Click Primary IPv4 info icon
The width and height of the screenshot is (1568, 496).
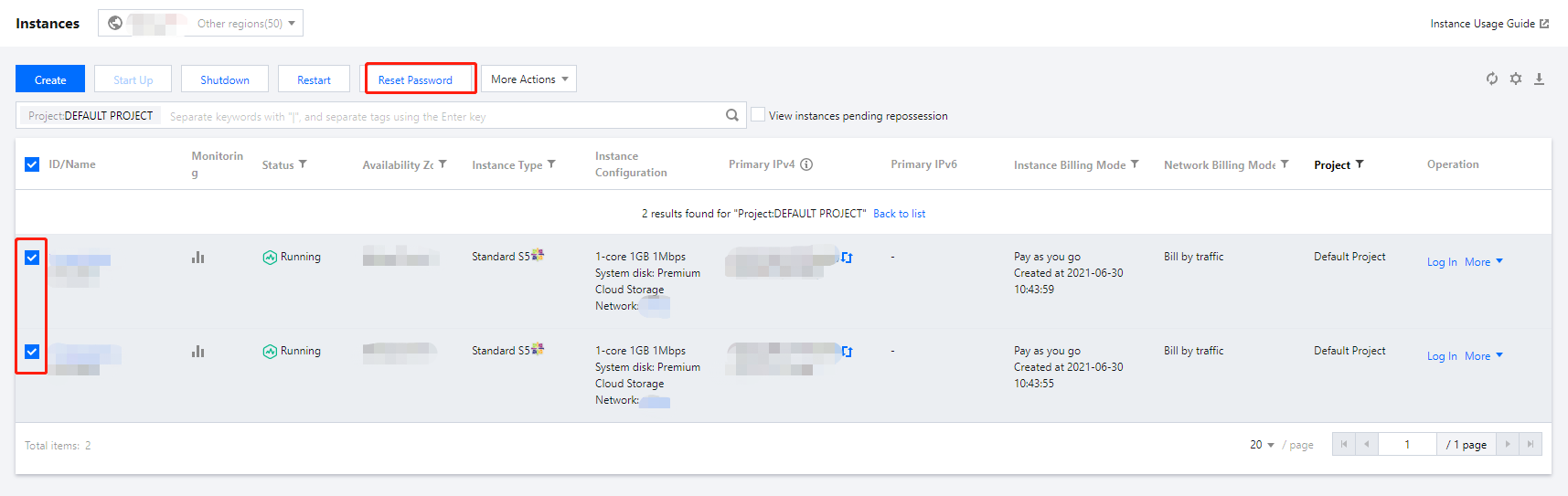(806, 164)
